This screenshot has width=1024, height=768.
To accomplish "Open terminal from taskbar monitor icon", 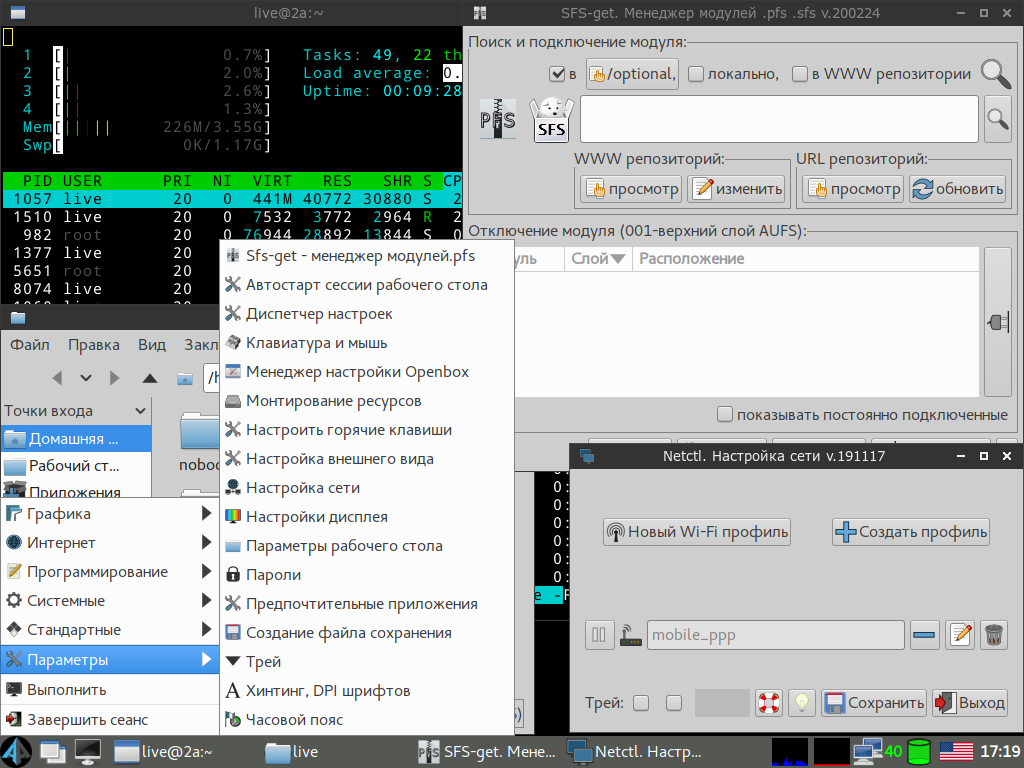I will tap(88, 751).
